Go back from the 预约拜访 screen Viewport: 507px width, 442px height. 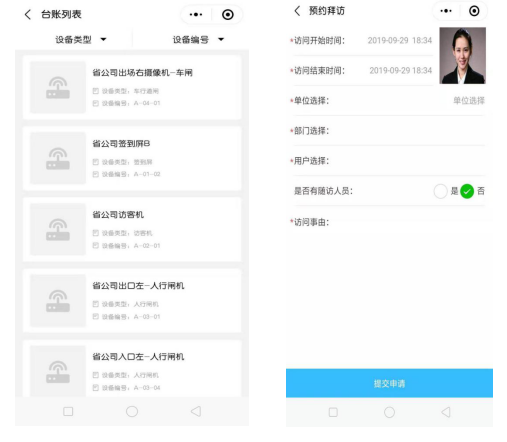pyautogui.click(x=297, y=11)
